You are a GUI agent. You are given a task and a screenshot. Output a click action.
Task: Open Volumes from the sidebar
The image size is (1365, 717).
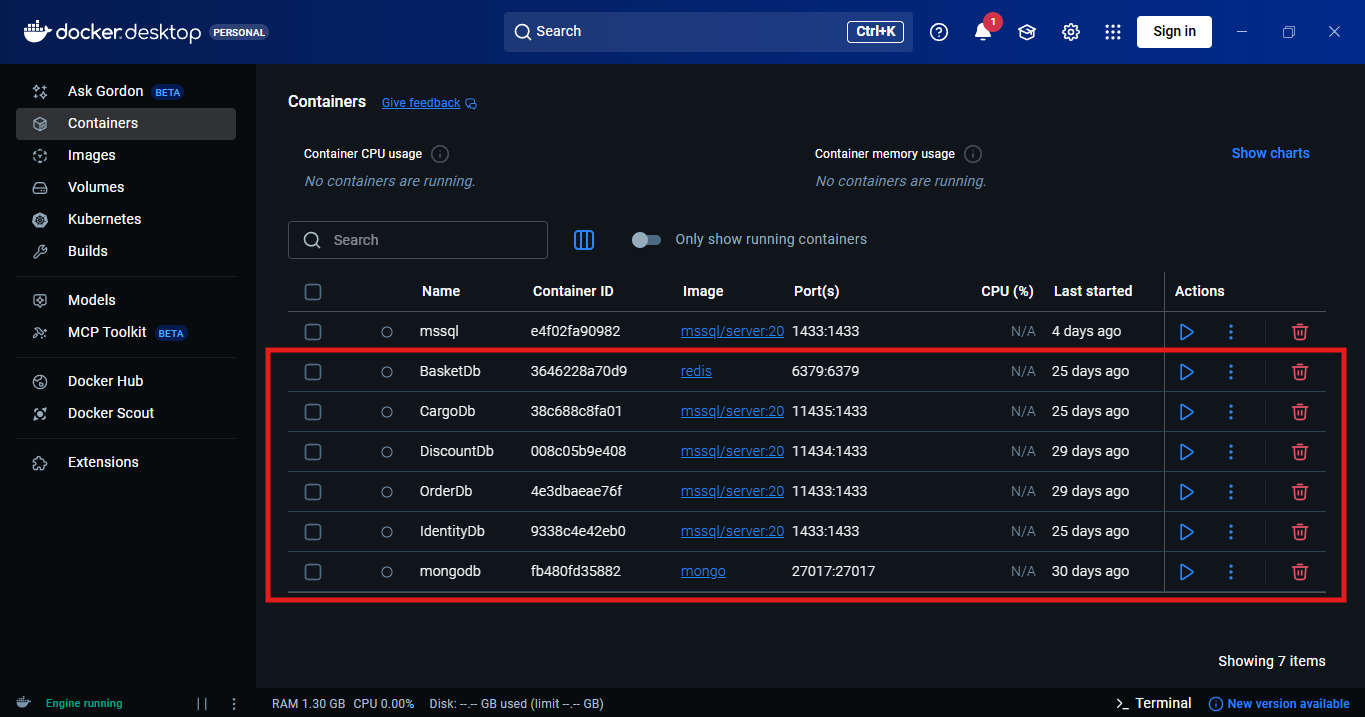[96, 187]
